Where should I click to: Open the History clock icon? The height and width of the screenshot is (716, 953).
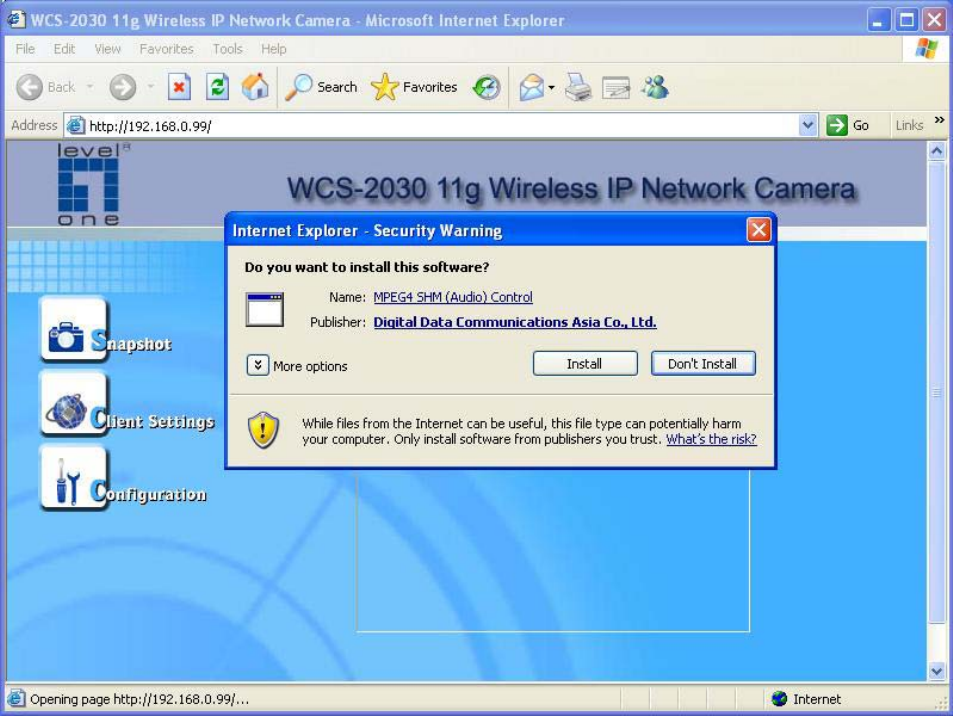point(487,88)
